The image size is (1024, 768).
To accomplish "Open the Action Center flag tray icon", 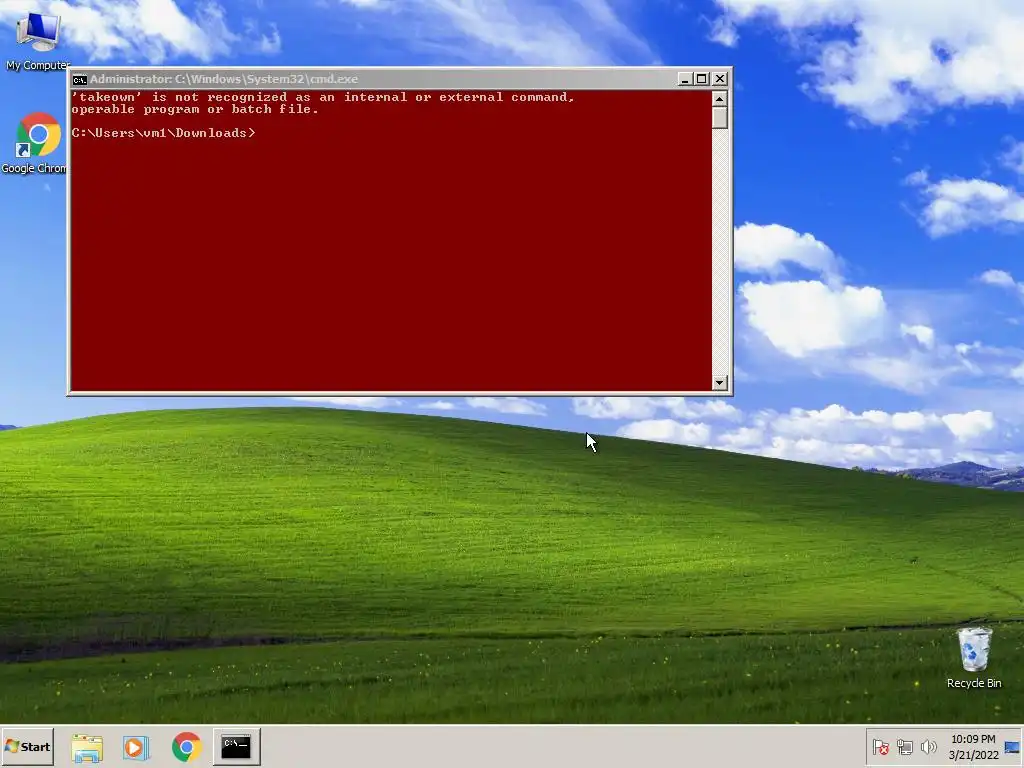I will pos(880,747).
